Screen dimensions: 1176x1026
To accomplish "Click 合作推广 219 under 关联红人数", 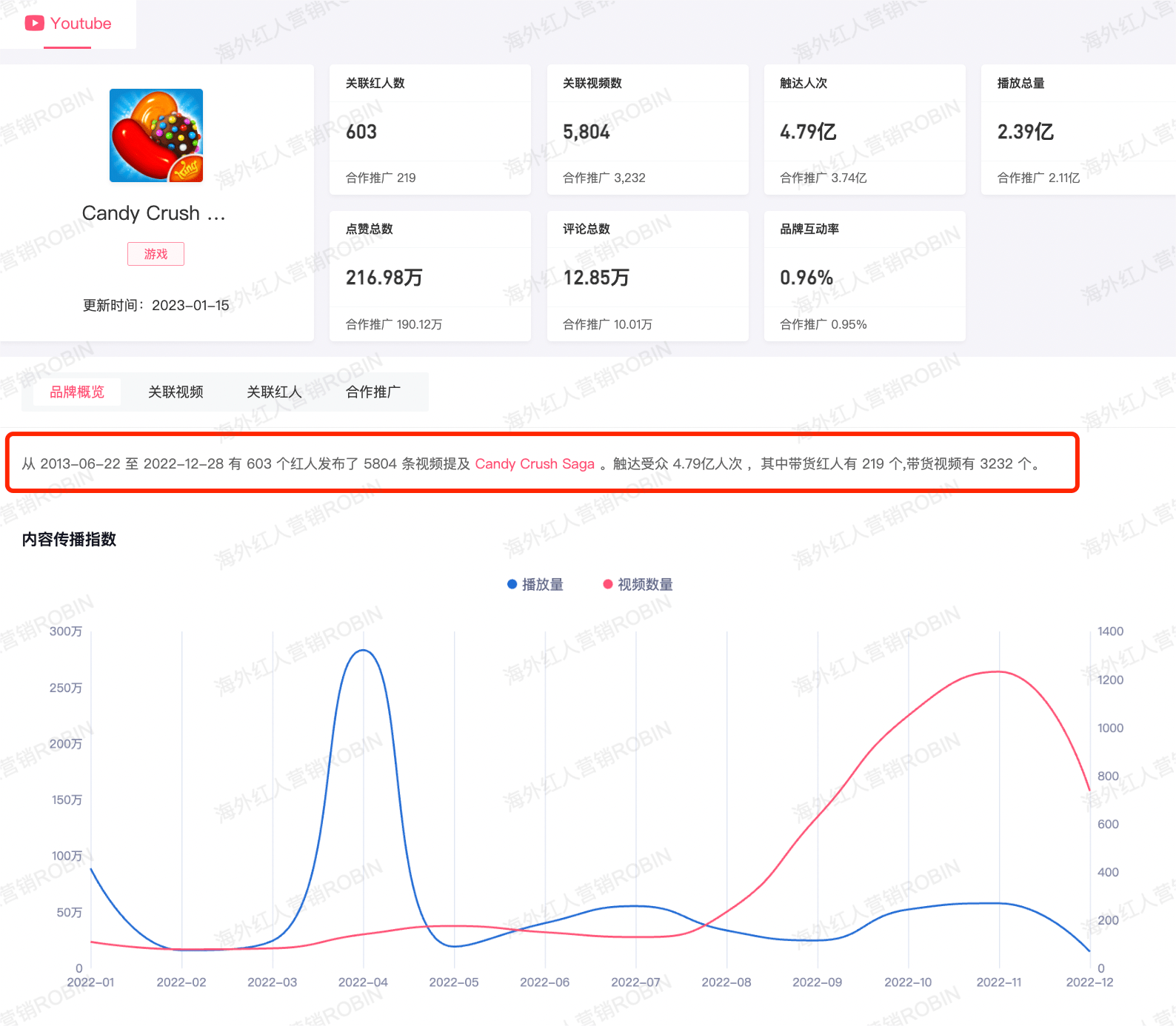I will 381,178.
